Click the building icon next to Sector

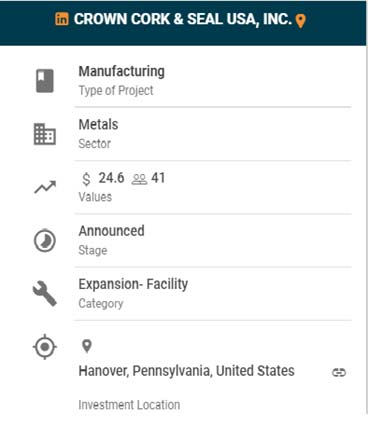(45, 134)
